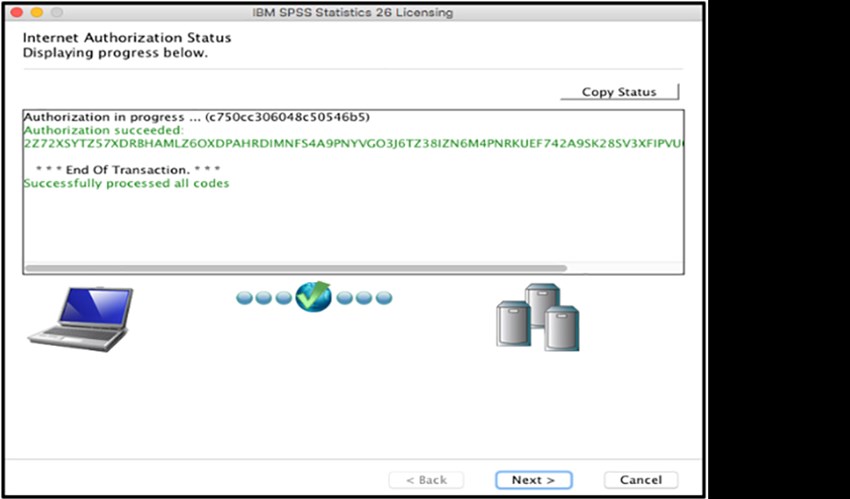
Task: Click the Next > button
Action: click(x=533, y=480)
